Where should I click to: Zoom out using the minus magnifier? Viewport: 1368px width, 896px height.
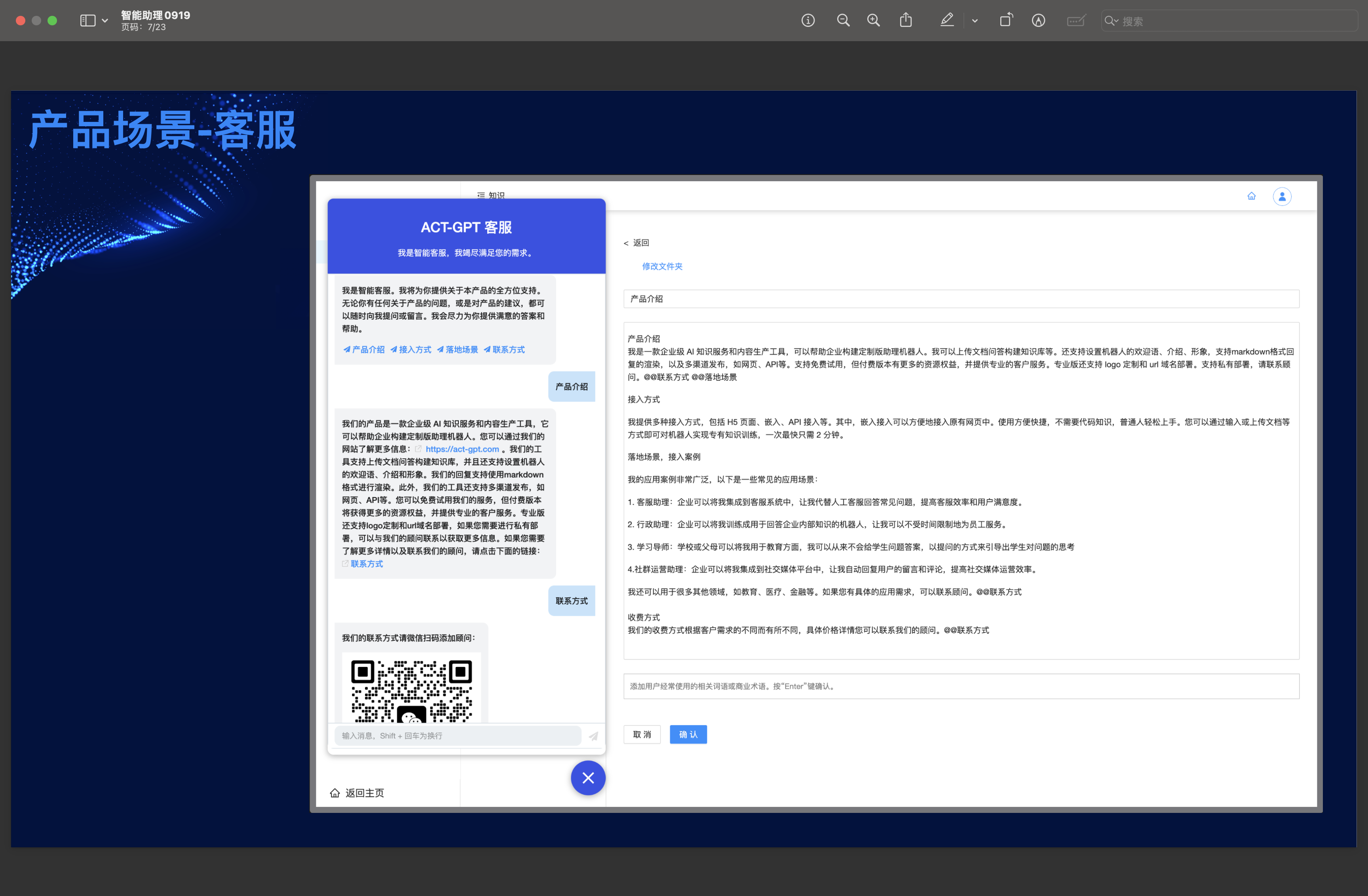pos(843,21)
